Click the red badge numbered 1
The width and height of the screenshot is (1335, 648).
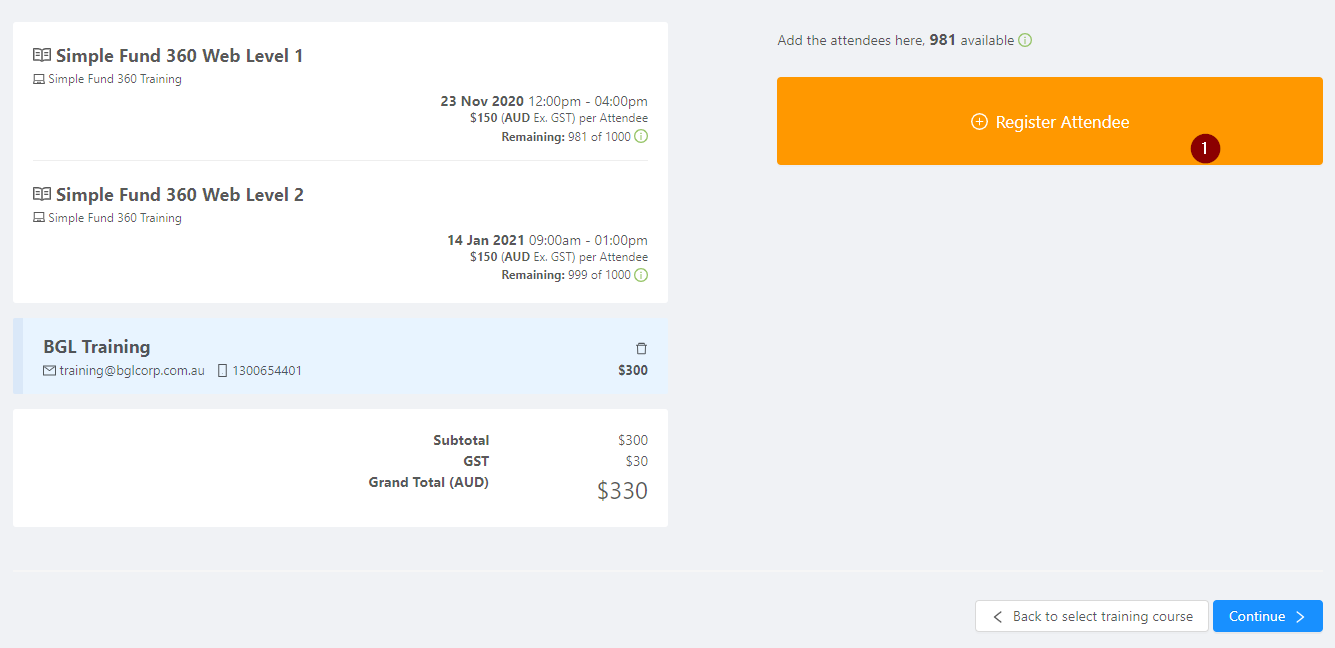(1205, 148)
